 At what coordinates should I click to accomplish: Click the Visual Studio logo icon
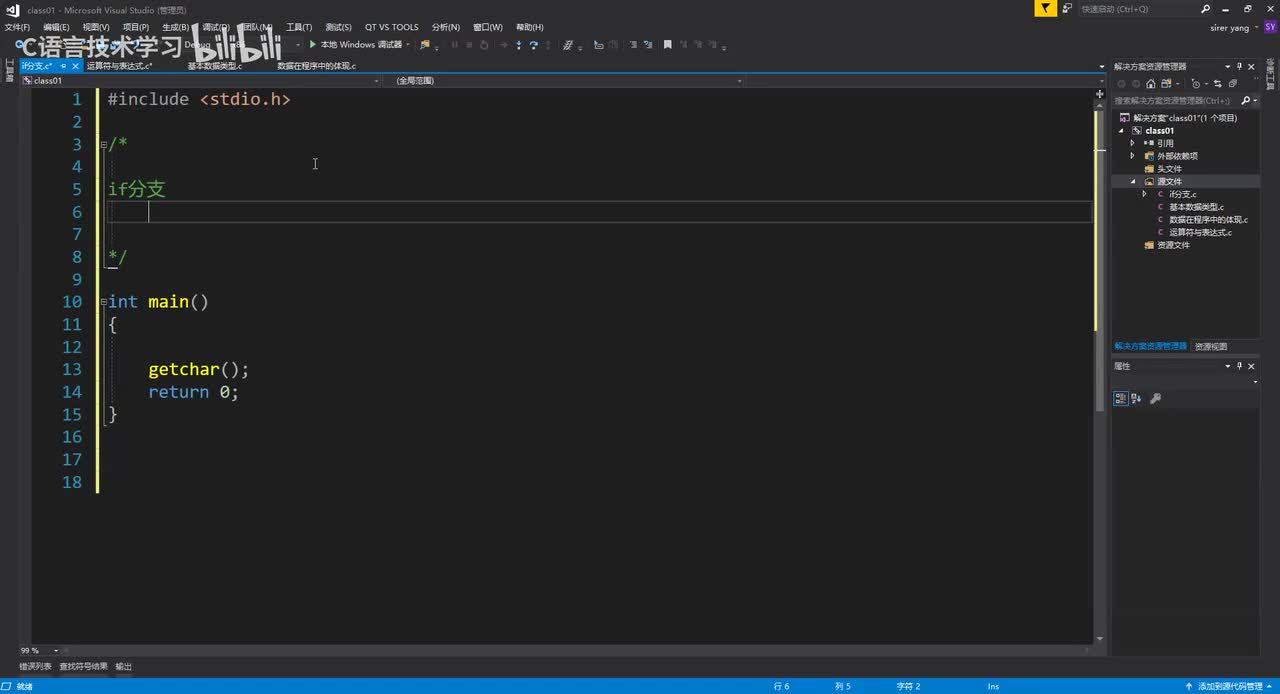coord(12,9)
